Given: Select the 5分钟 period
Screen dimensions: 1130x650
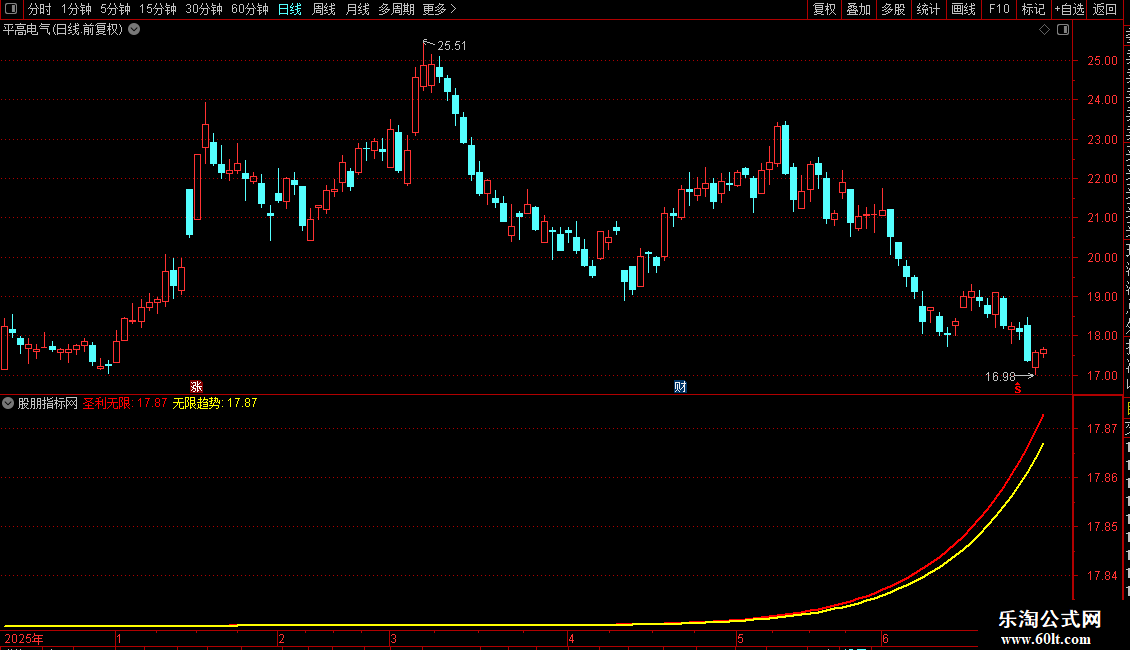Looking at the screenshot, I should (115, 9).
